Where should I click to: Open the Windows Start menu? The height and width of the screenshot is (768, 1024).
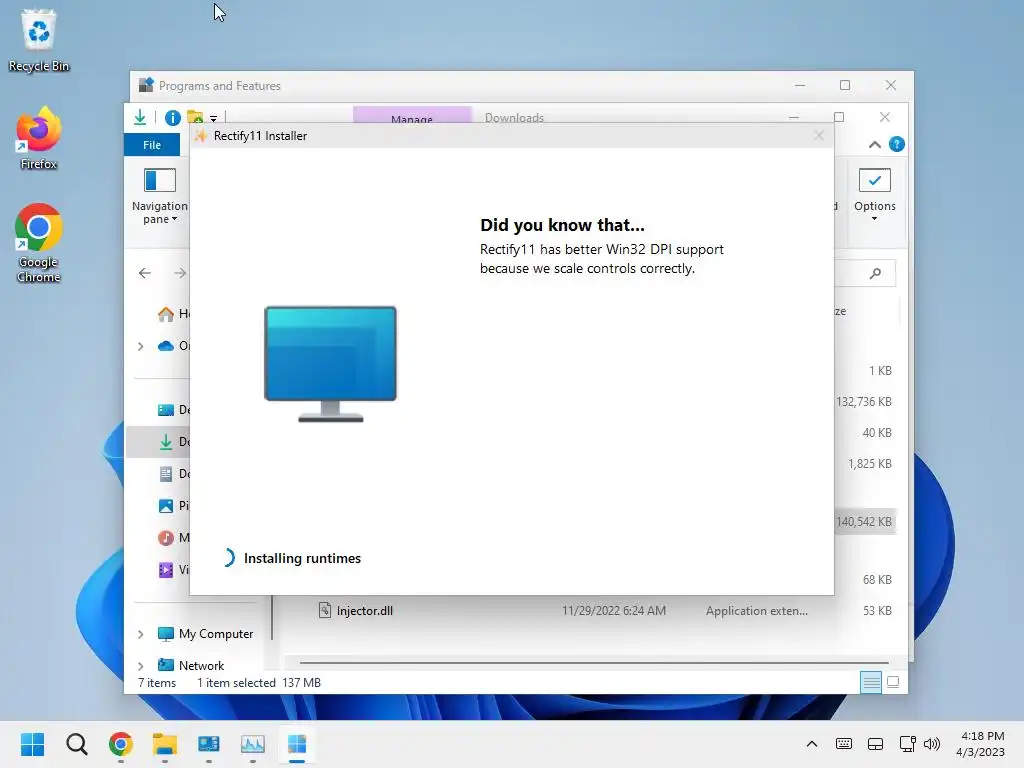point(33,744)
